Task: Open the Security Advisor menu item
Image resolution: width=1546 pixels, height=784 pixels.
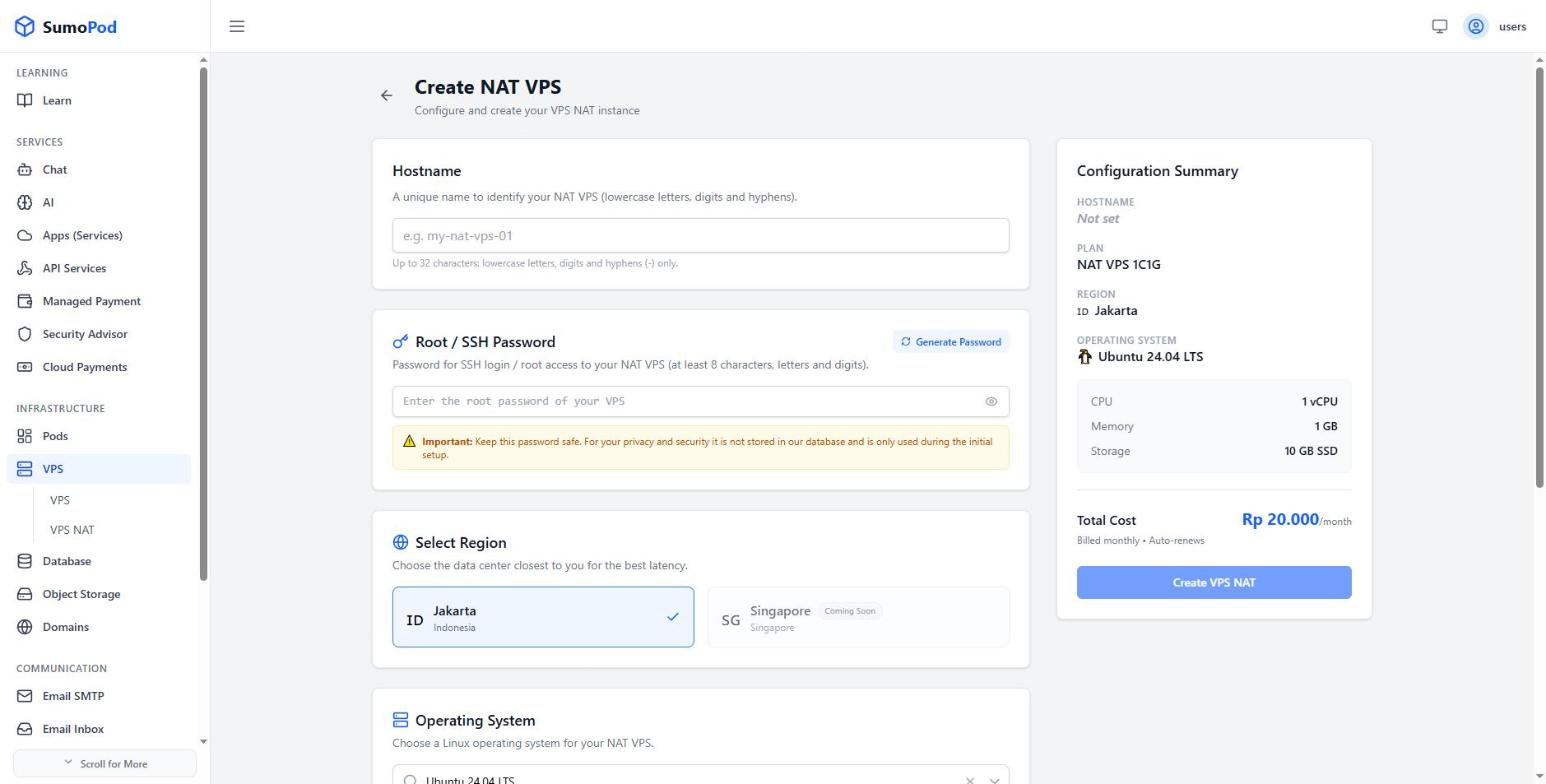Action: tap(98, 334)
